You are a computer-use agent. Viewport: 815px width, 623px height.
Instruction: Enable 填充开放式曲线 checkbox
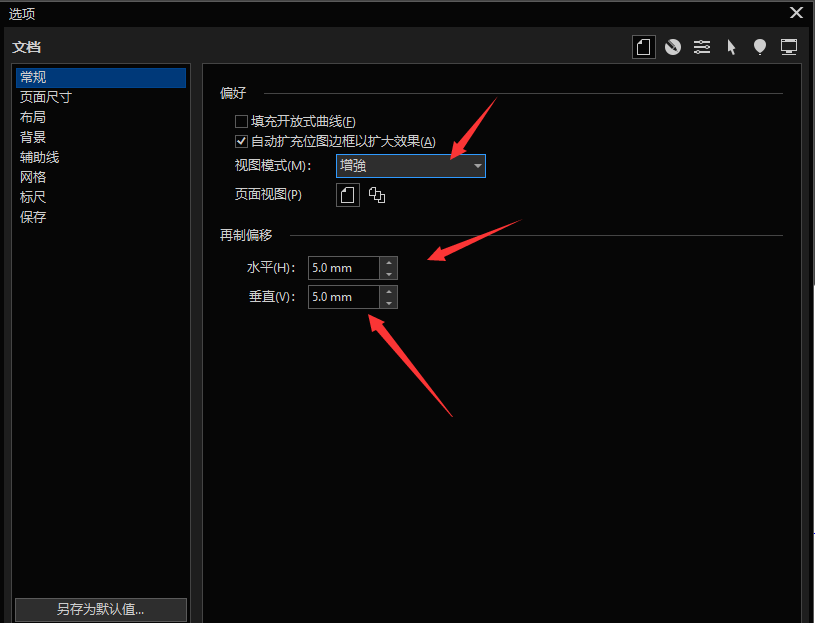point(241,122)
